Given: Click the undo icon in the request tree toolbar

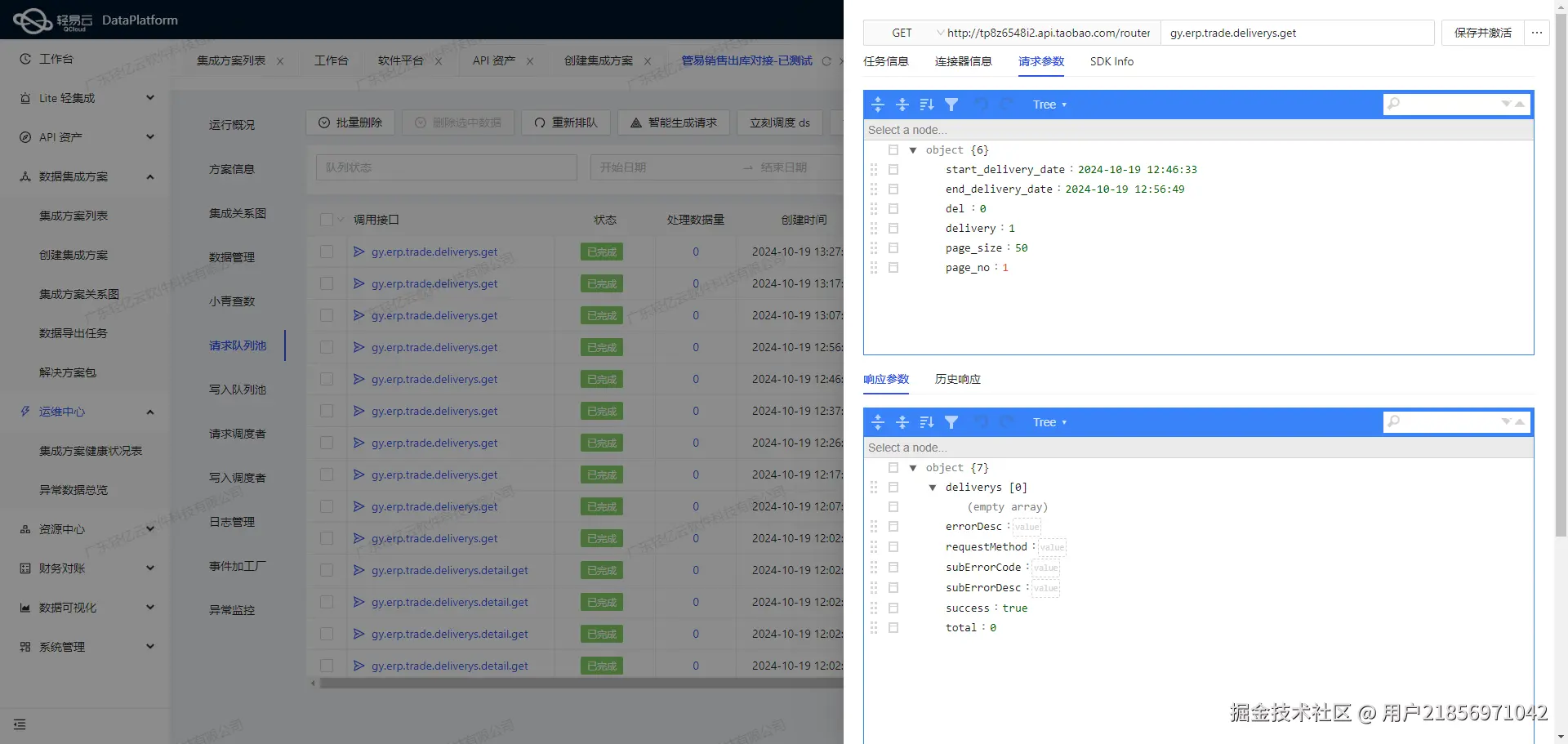Looking at the screenshot, I should 982,104.
